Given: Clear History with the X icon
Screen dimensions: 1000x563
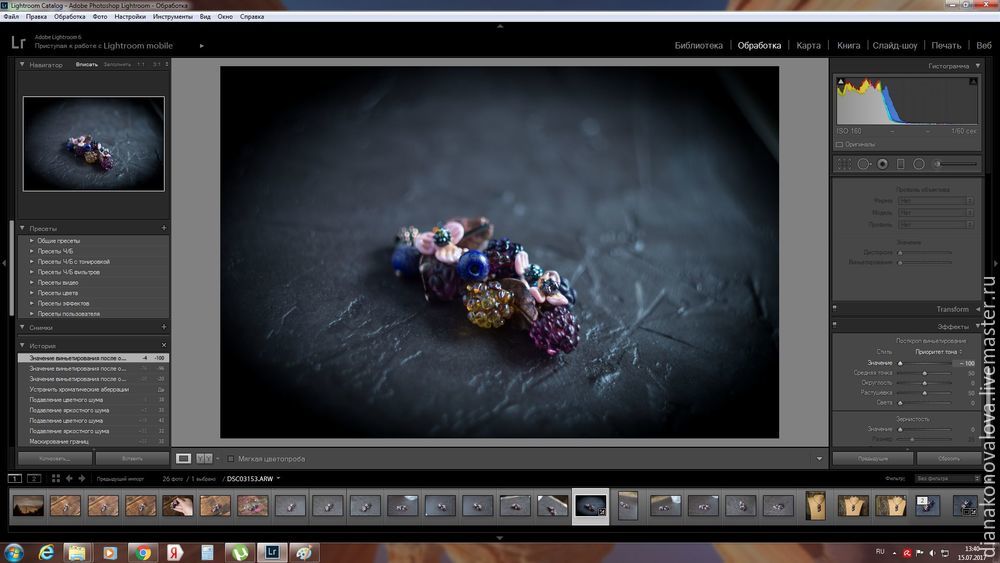Looking at the screenshot, I should coord(164,345).
